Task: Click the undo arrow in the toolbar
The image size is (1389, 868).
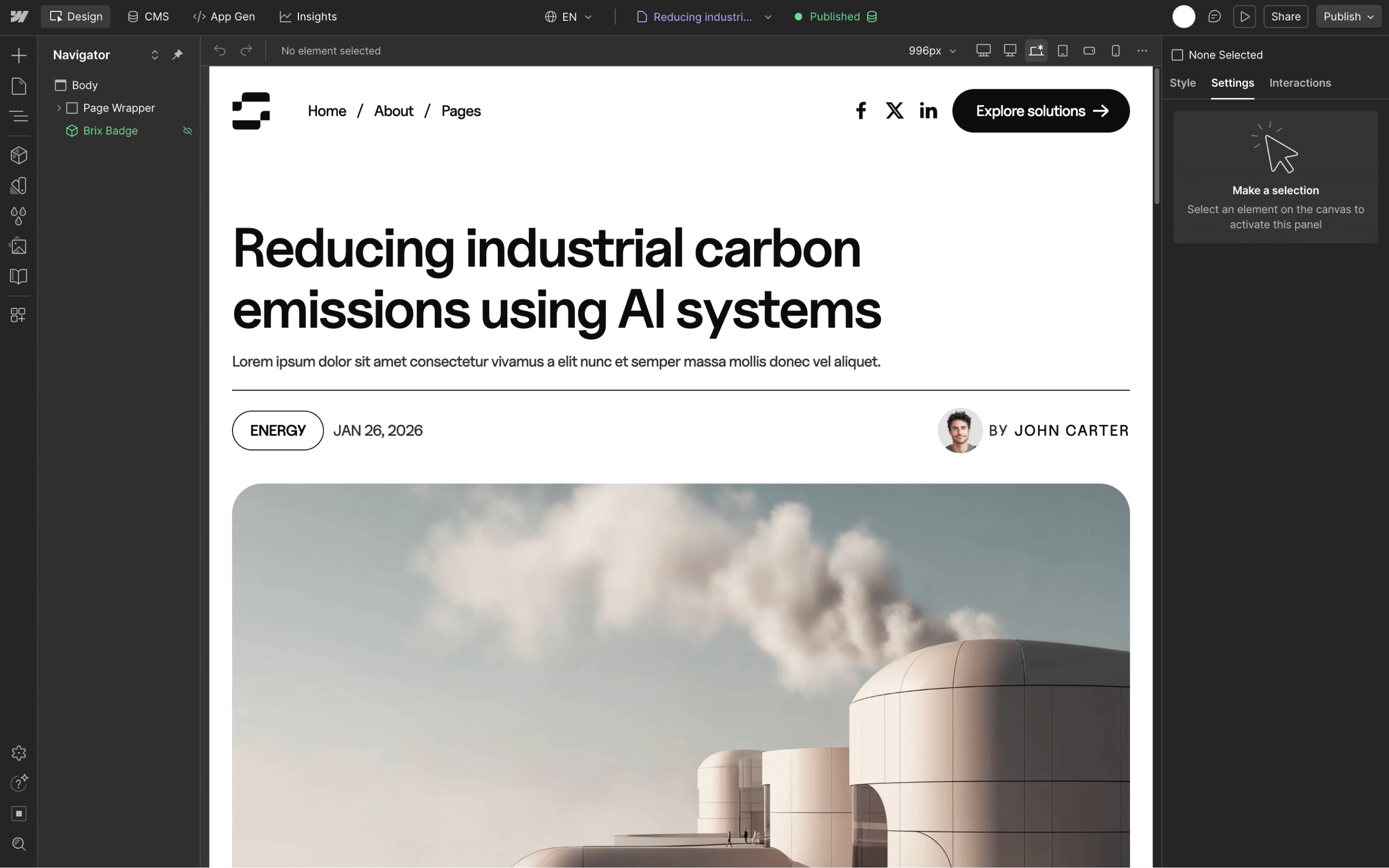Action: click(220, 51)
